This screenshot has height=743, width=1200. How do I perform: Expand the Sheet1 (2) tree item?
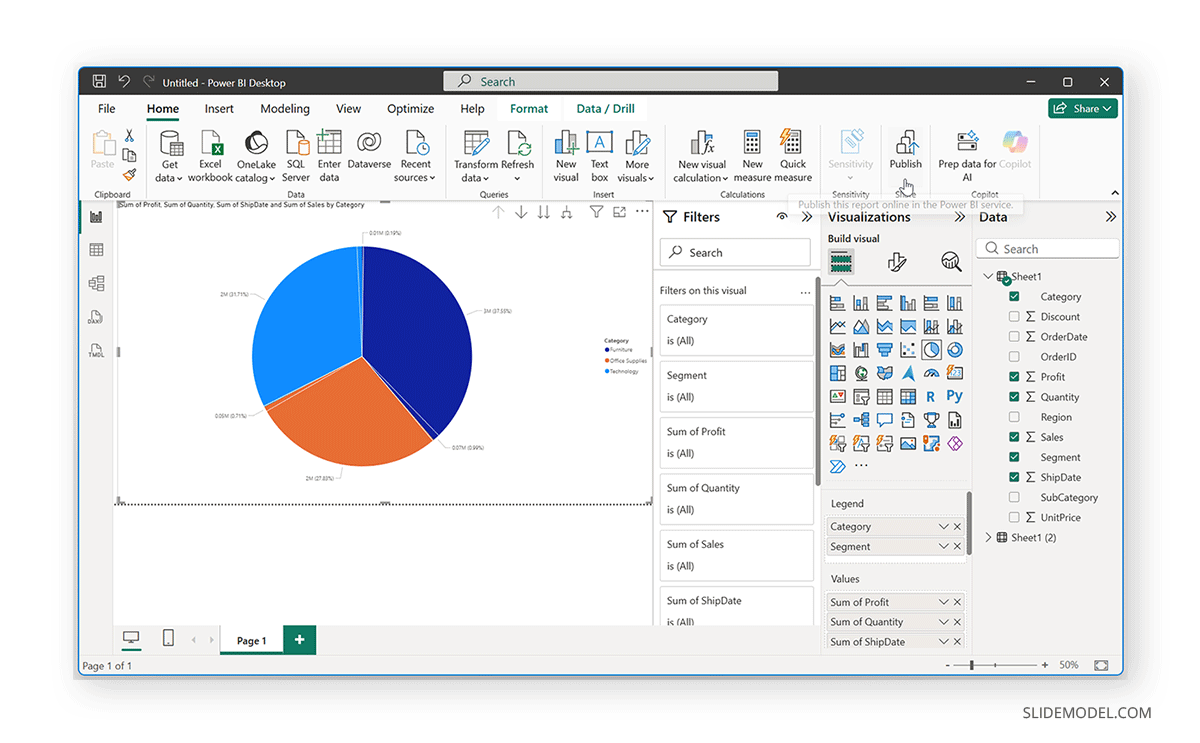tap(988, 537)
